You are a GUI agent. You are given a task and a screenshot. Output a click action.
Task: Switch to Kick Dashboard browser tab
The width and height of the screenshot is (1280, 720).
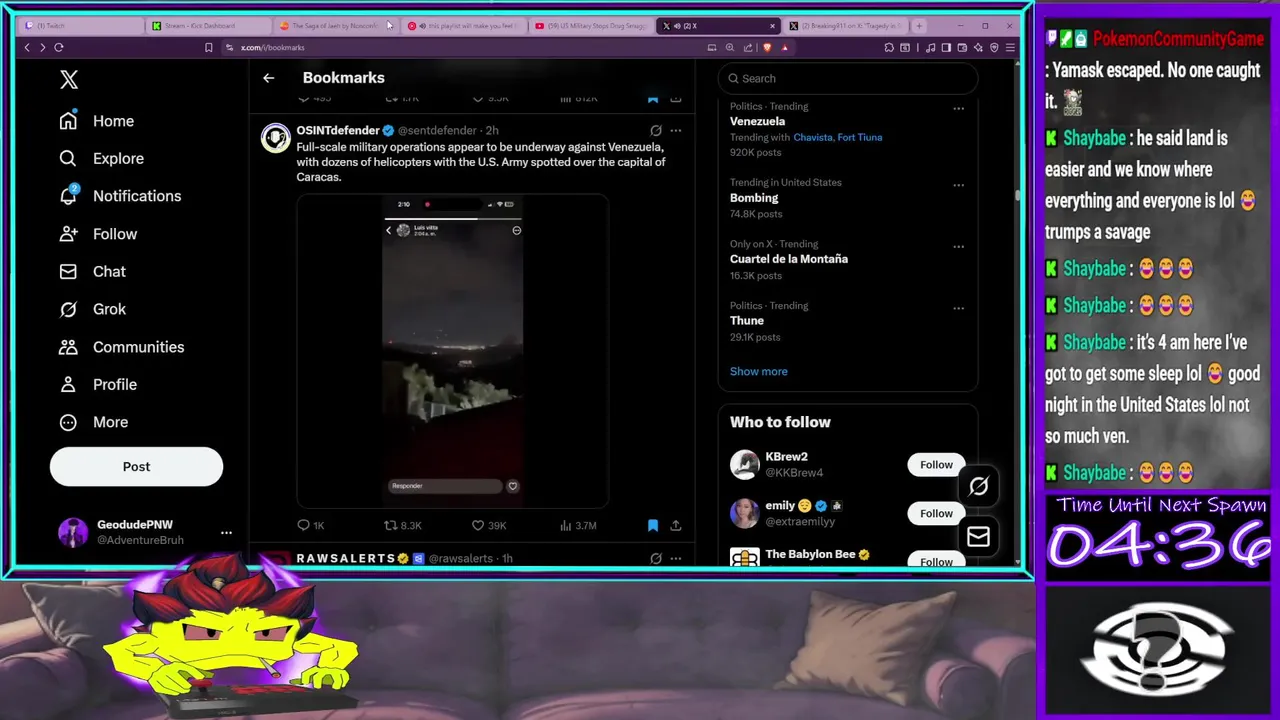(208, 26)
